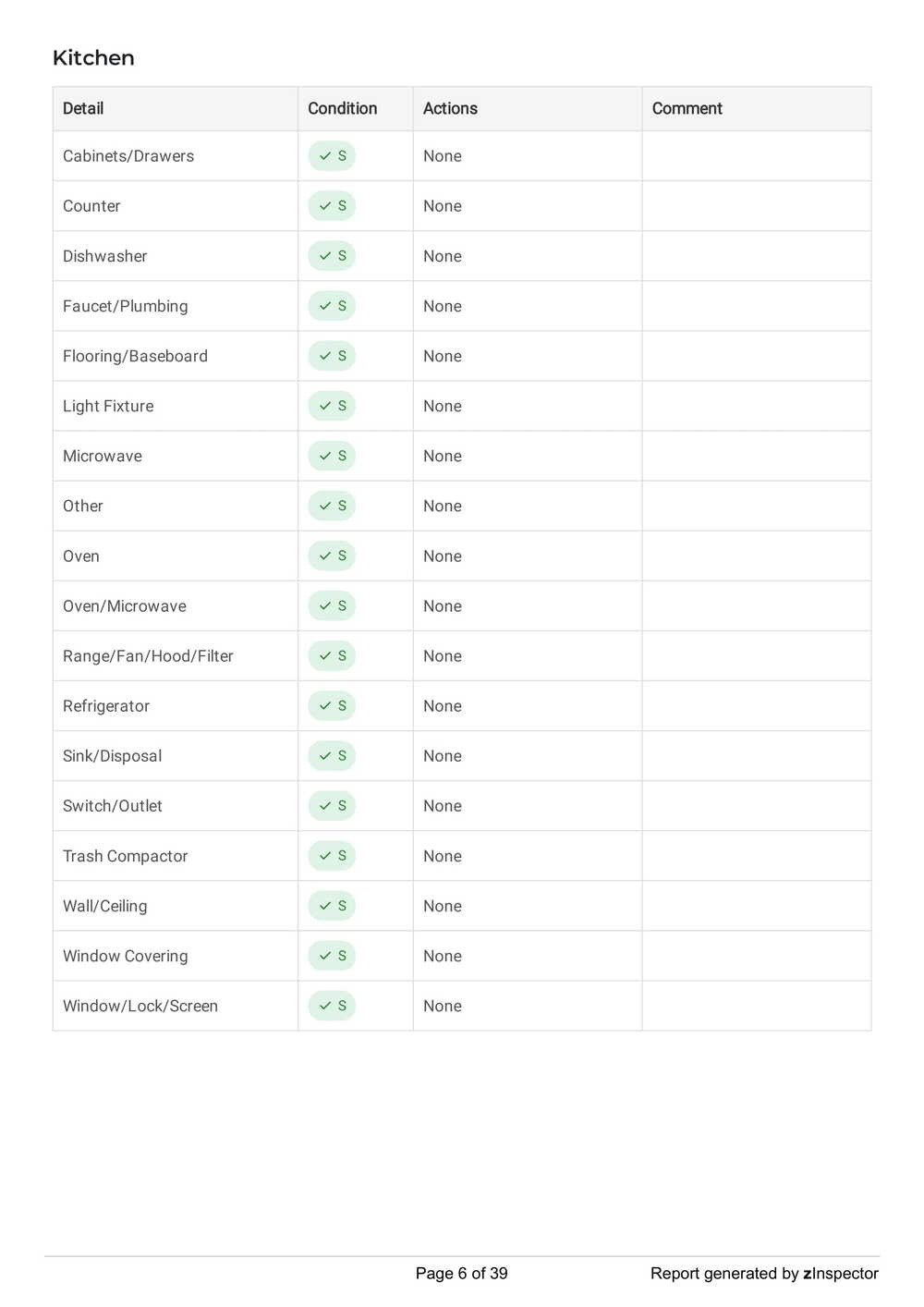Image resolution: width=924 pixels, height=1307 pixels.
Task: Select the Condition column header
Action: 342,108
